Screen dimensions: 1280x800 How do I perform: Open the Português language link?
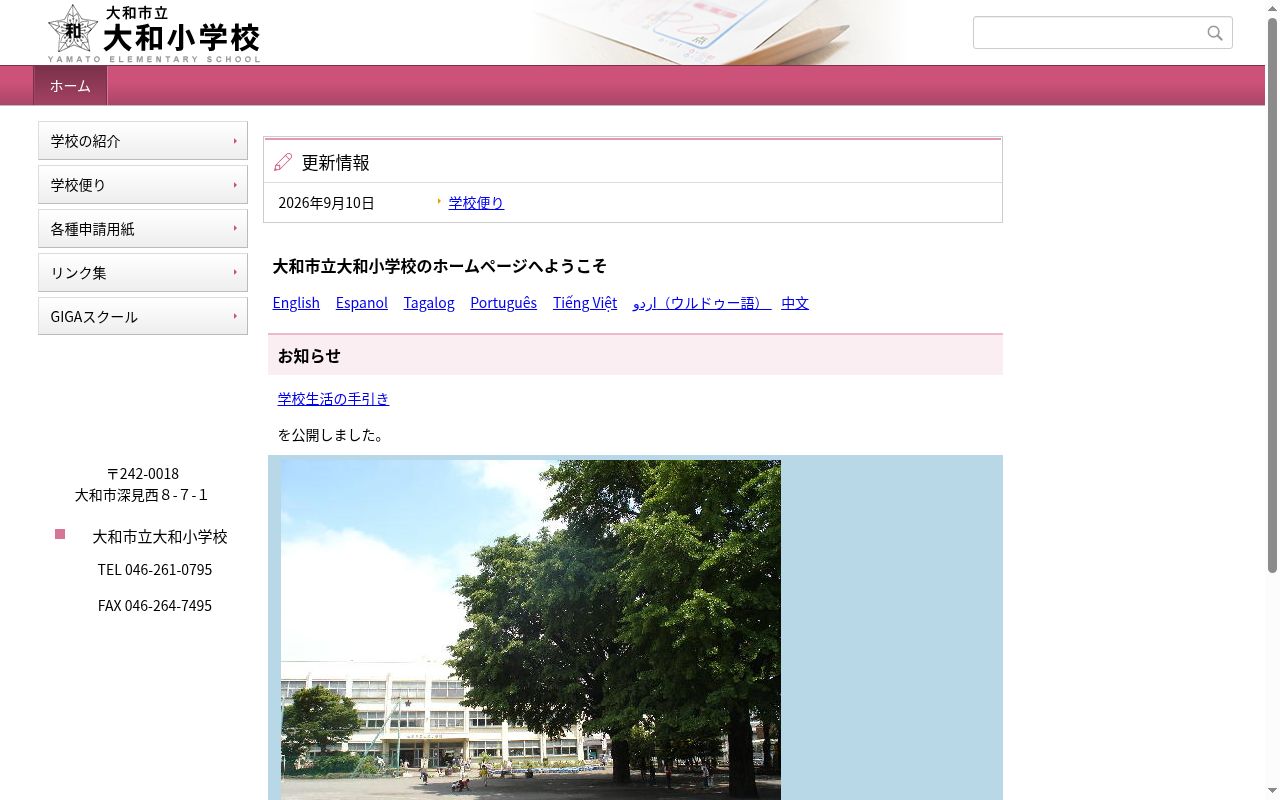click(504, 303)
